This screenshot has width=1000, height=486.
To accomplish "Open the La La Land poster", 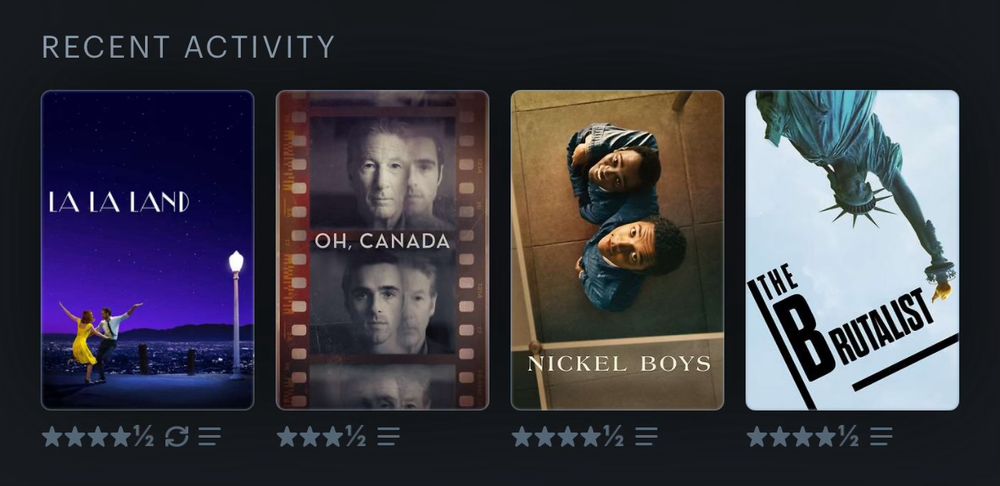I will (147, 250).
